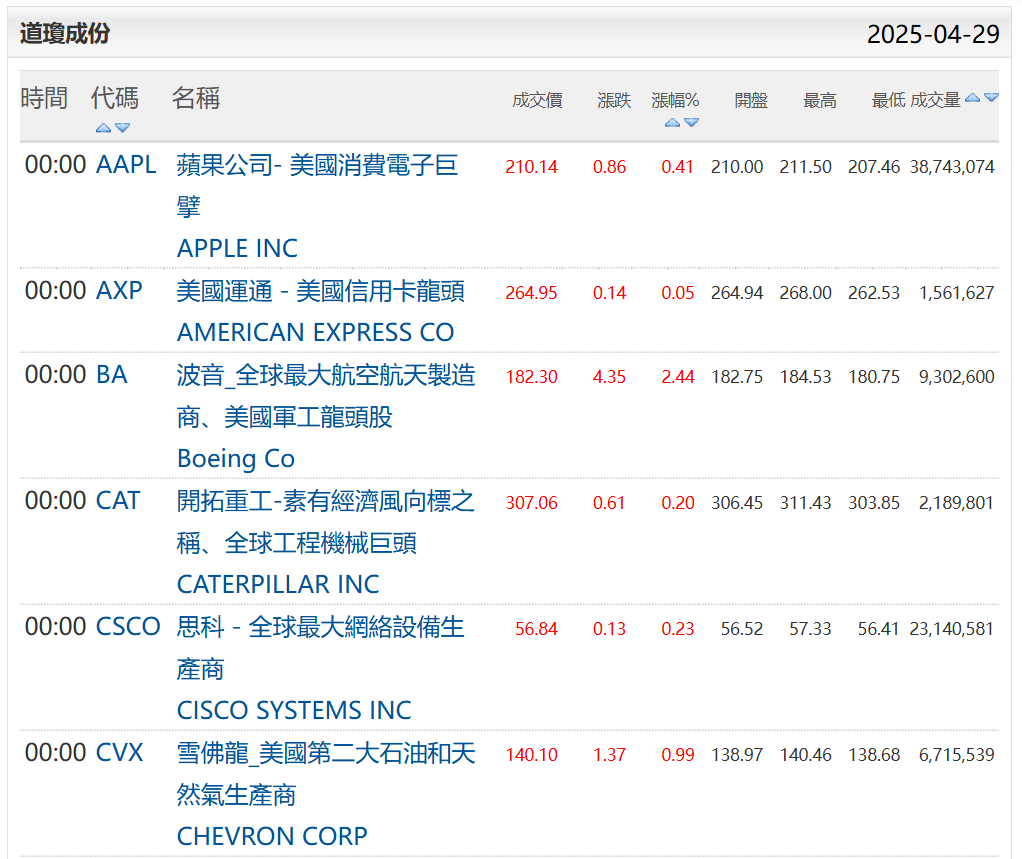Select CVX open value 138.97
Viewport: 1022px width, 859px height.
pos(737,755)
